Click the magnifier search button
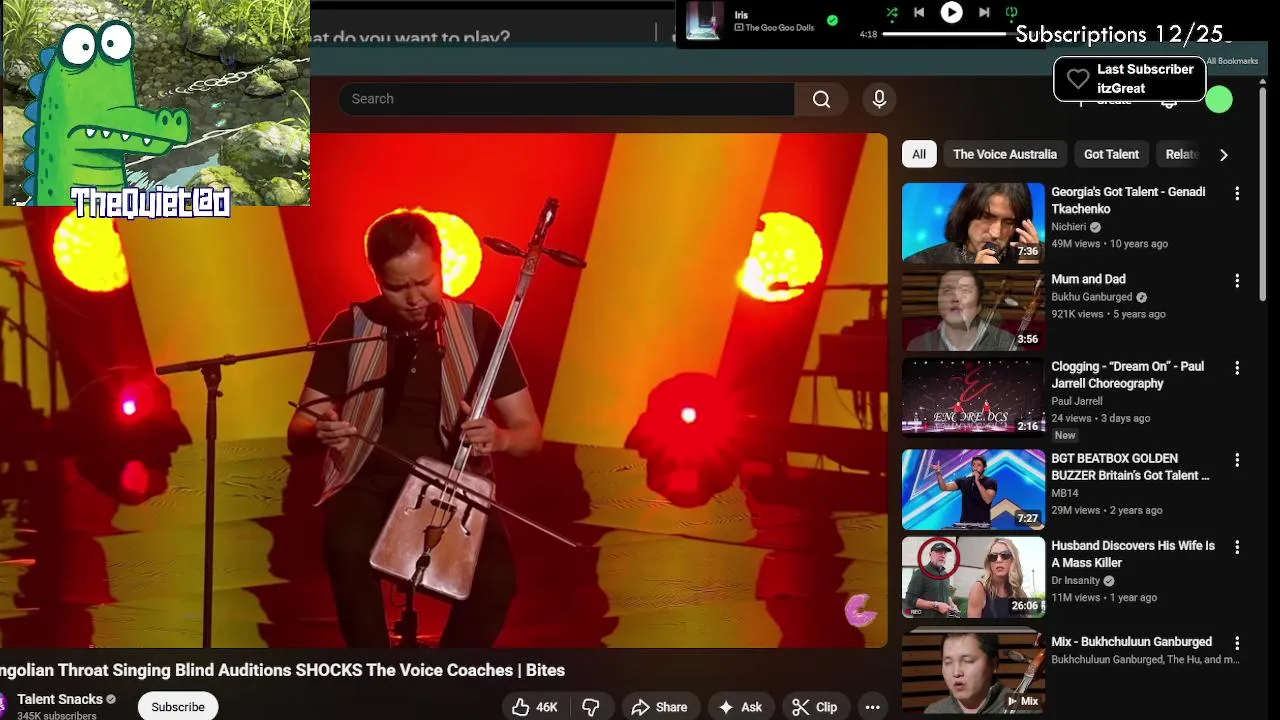 (821, 99)
